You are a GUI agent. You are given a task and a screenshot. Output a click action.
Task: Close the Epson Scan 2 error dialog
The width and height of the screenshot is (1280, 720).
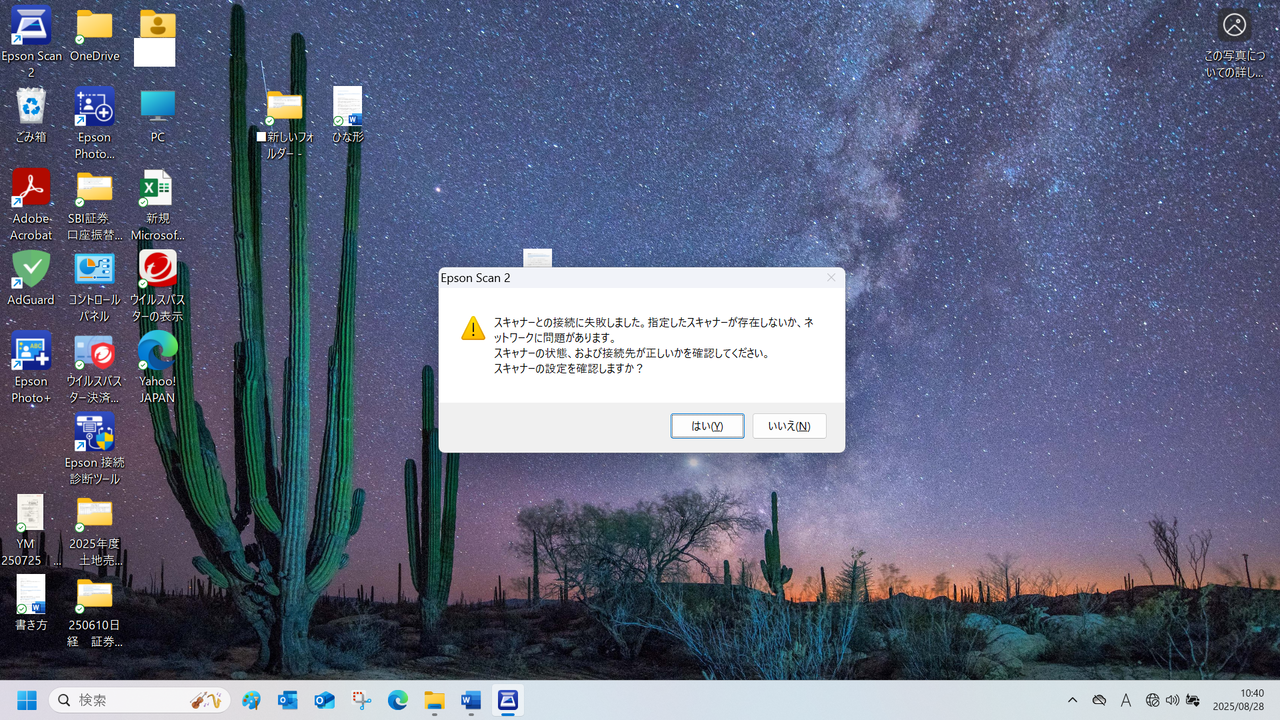pyautogui.click(x=831, y=278)
